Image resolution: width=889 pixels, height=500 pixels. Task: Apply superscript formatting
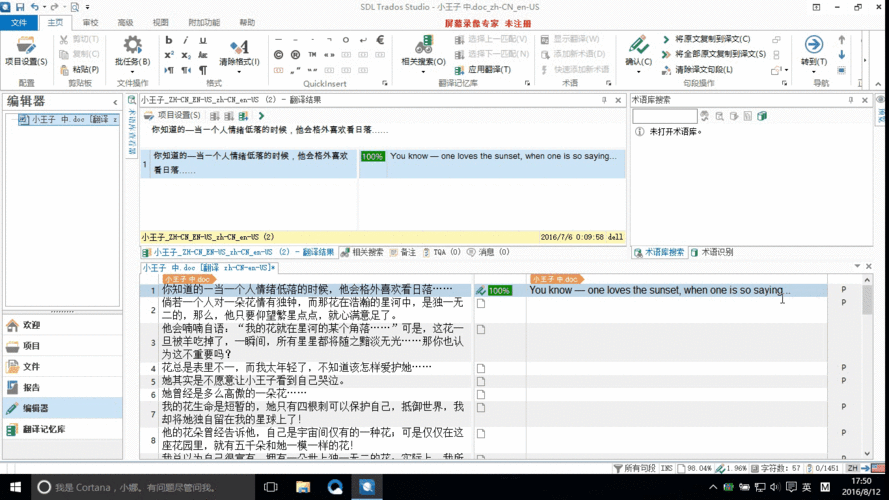tap(168, 55)
